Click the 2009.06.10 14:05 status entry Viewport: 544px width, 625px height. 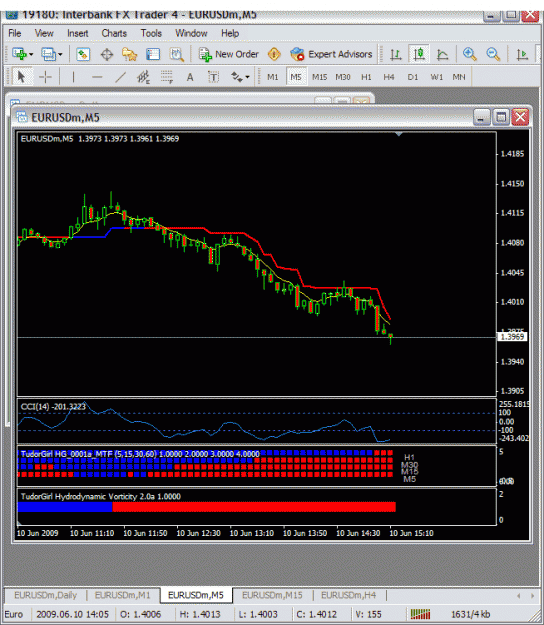[x=73, y=614]
